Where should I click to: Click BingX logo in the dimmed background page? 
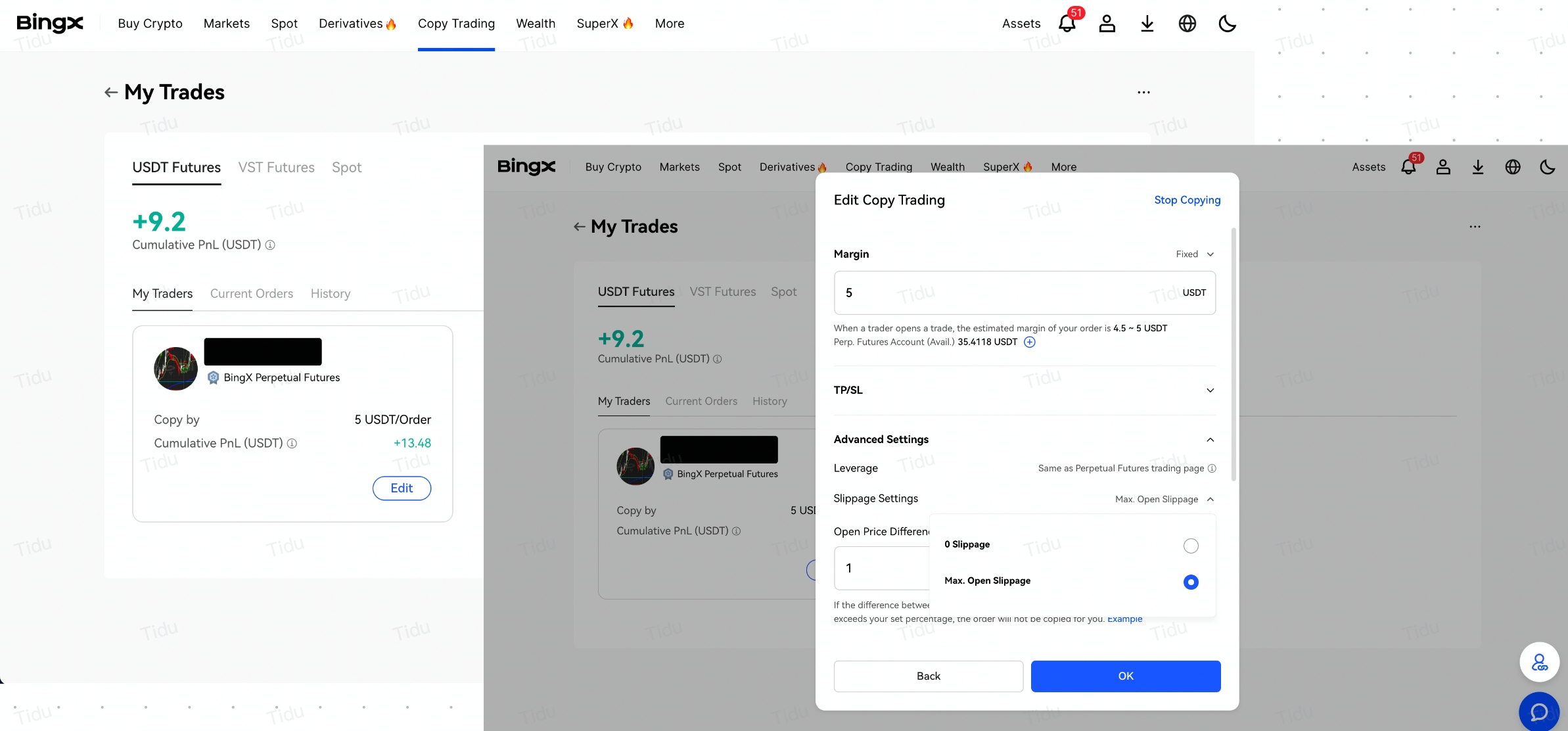click(526, 166)
